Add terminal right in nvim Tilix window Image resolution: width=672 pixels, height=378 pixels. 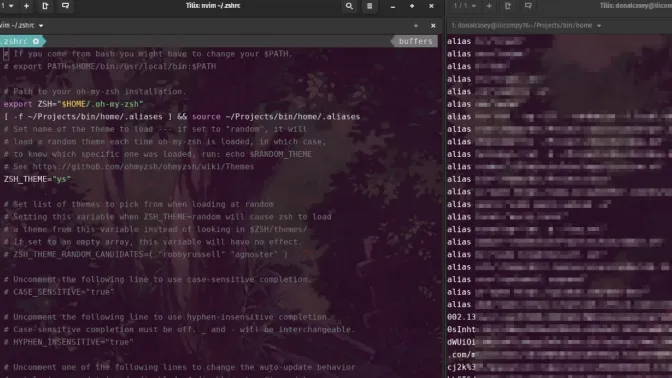(x=45, y=6)
